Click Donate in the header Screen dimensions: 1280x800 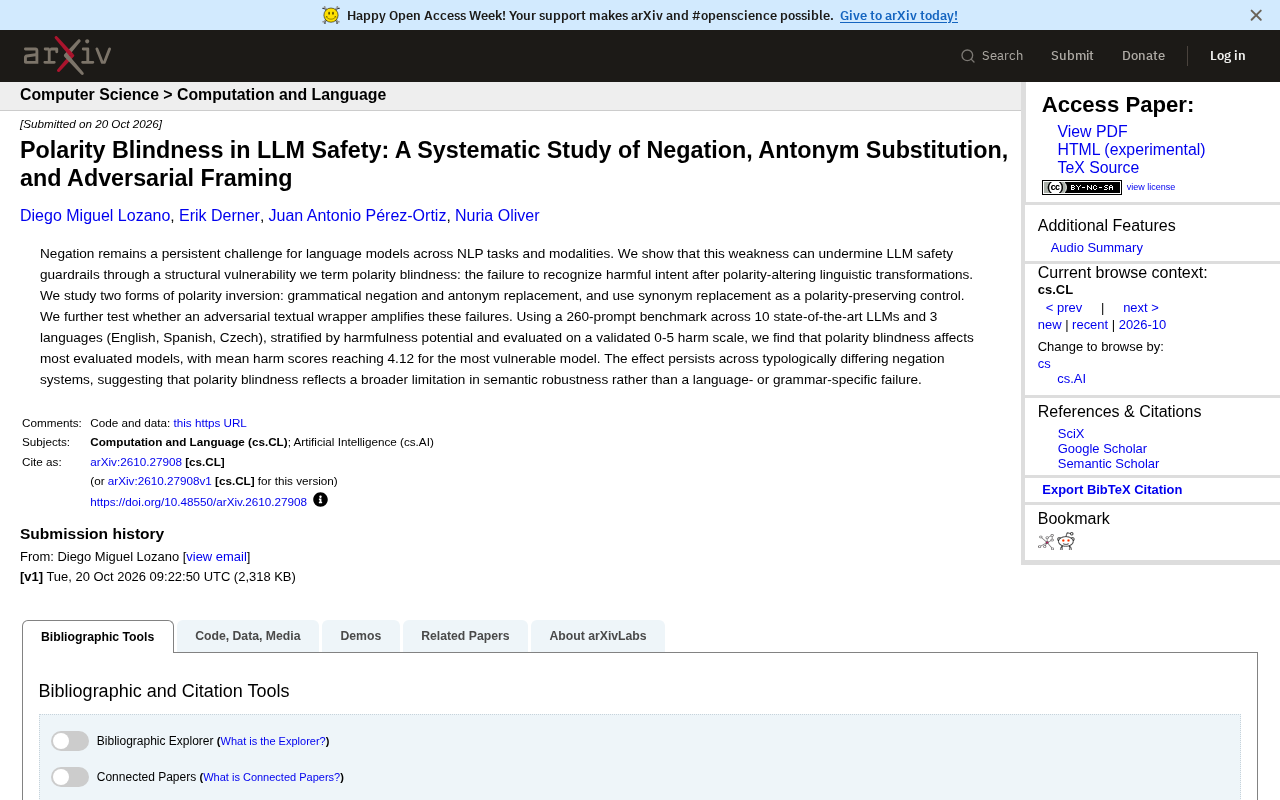tap(1143, 56)
